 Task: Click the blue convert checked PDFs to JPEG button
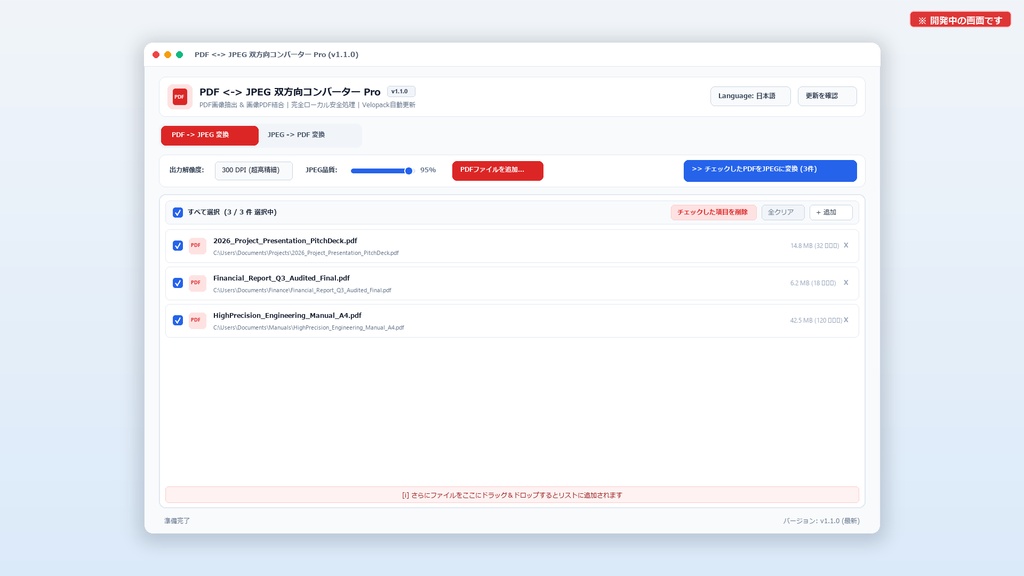pyautogui.click(x=770, y=170)
